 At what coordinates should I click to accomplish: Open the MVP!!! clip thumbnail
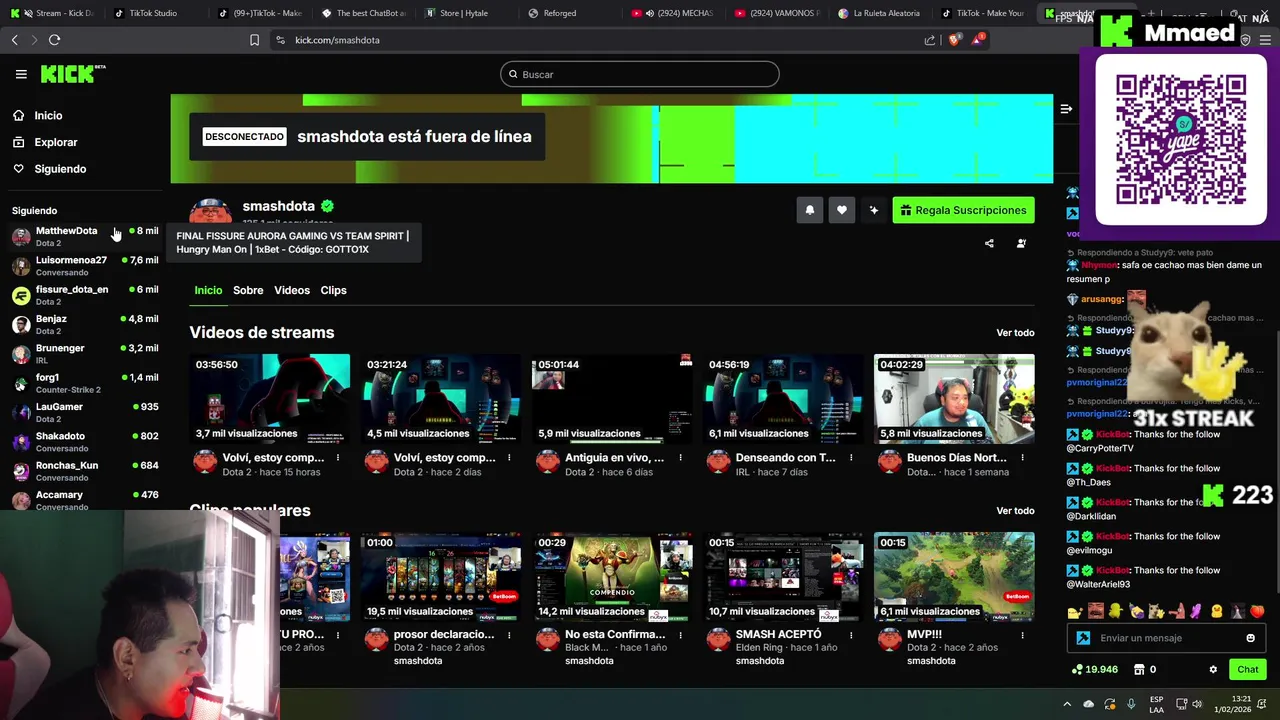click(x=954, y=577)
